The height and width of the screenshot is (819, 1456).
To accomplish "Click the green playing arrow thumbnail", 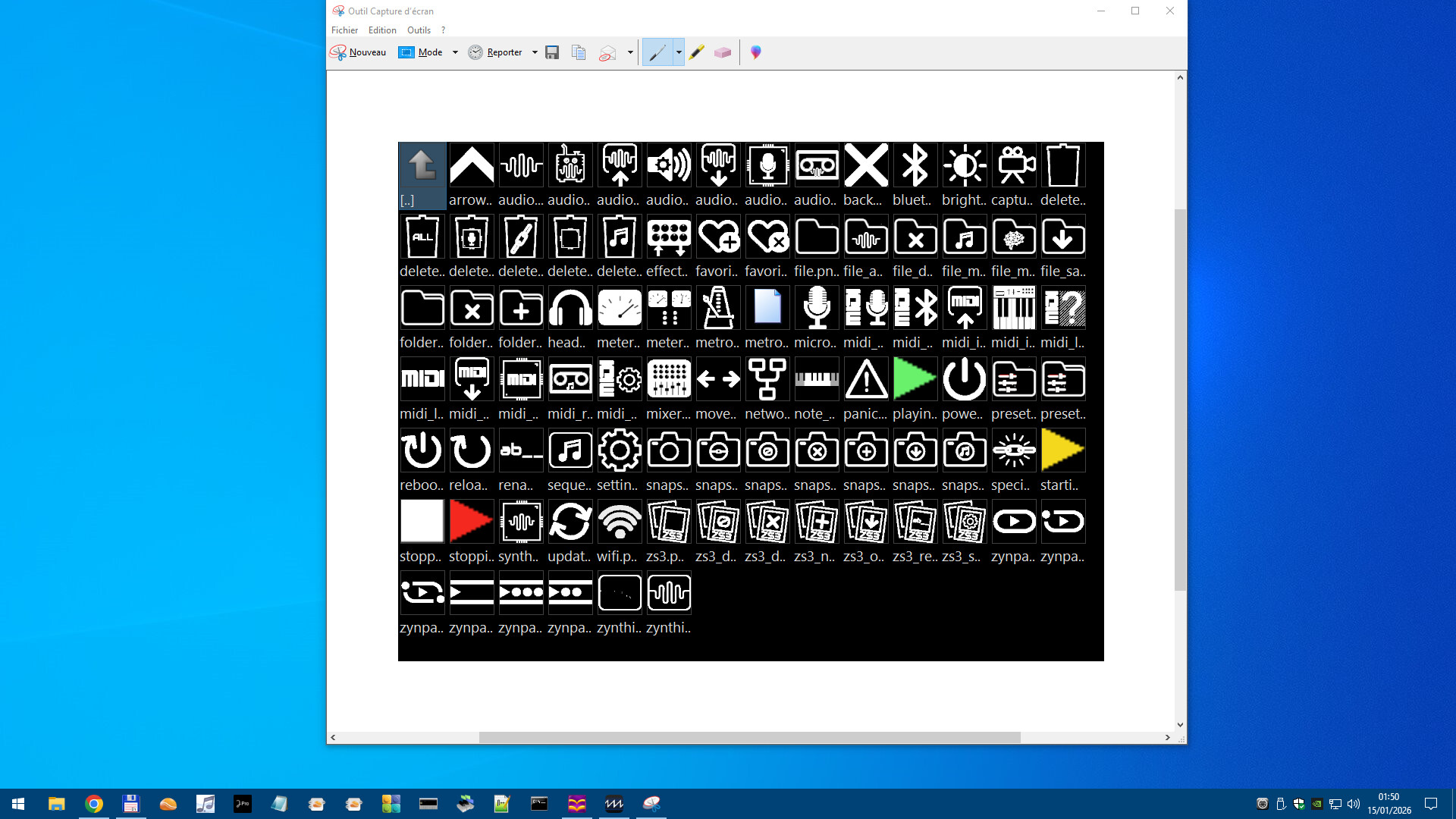I will coord(915,378).
